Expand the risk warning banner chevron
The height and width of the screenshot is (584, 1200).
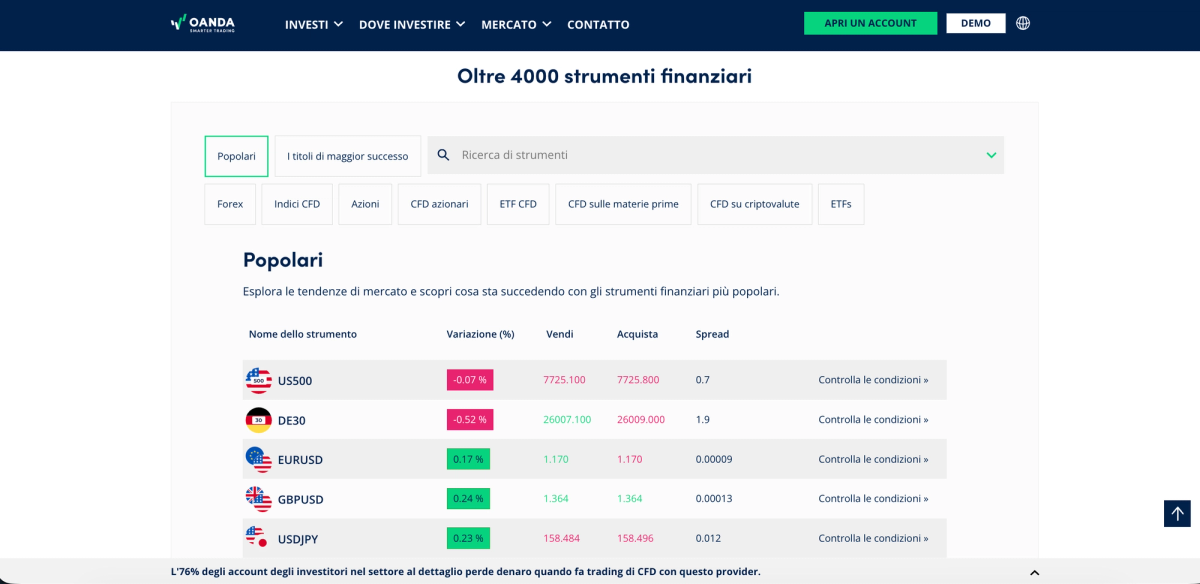(1034, 573)
